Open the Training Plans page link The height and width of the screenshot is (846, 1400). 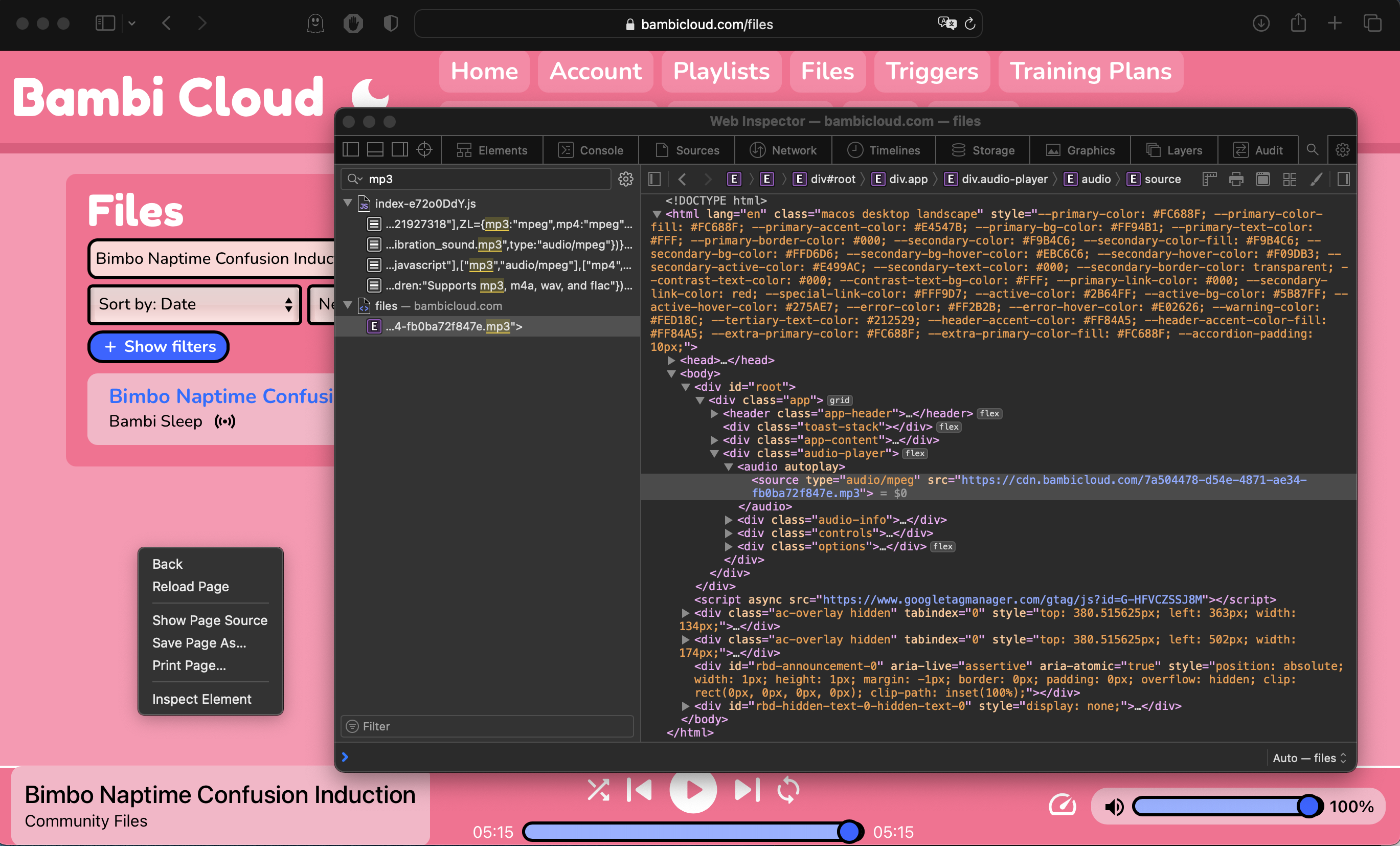(1090, 71)
